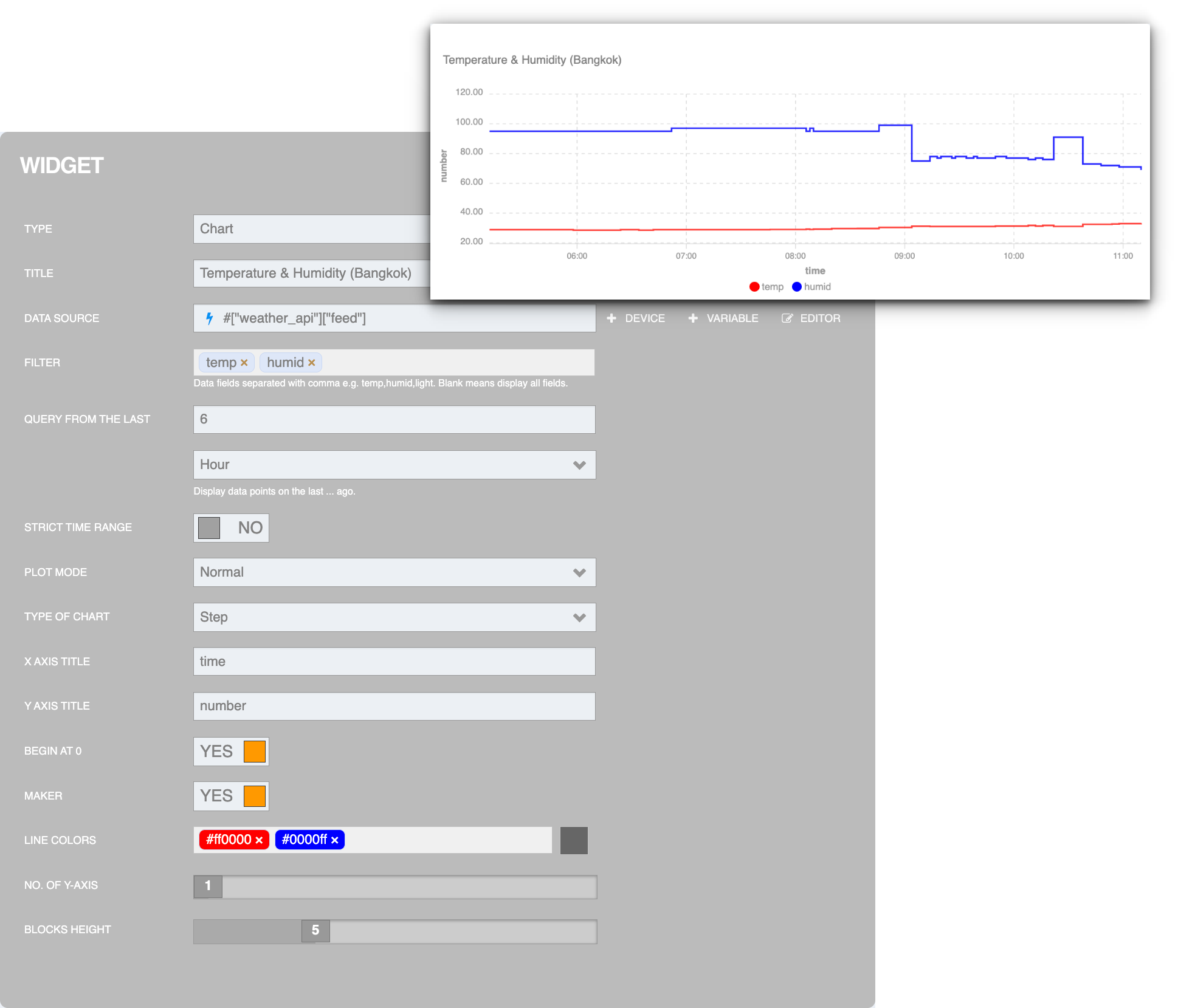Image resolution: width=1178 pixels, height=1008 pixels.
Task: Open the Type of Chart dropdown showing Step
Action: click(394, 617)
